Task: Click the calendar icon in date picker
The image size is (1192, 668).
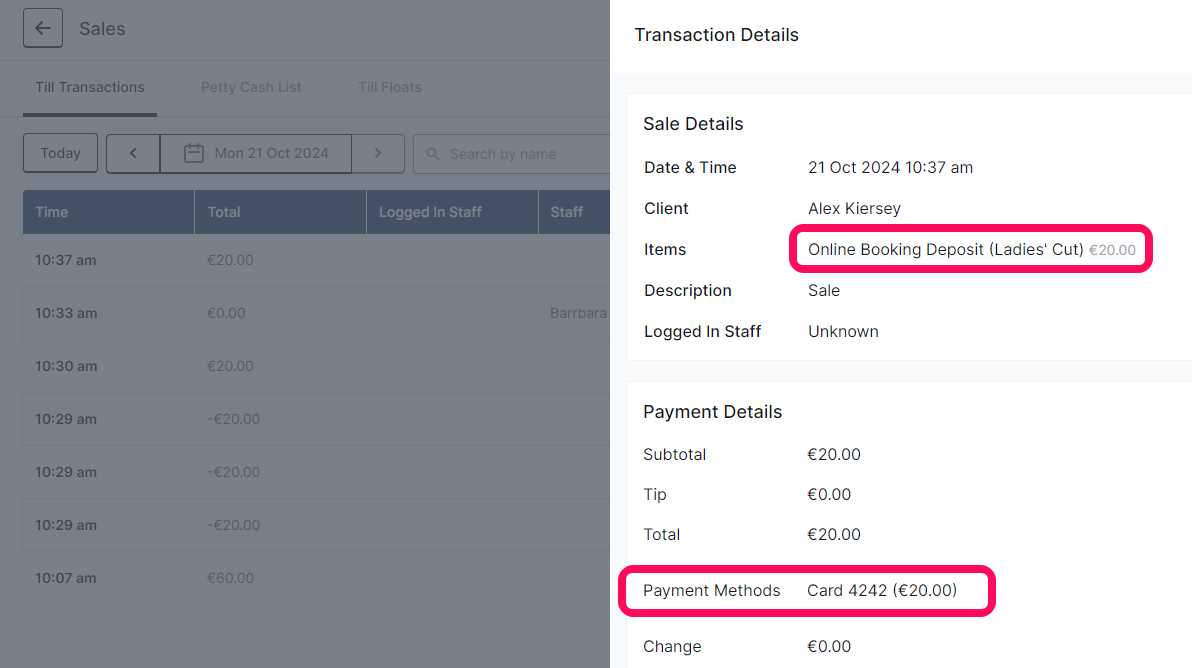Action: coord(194,154)
